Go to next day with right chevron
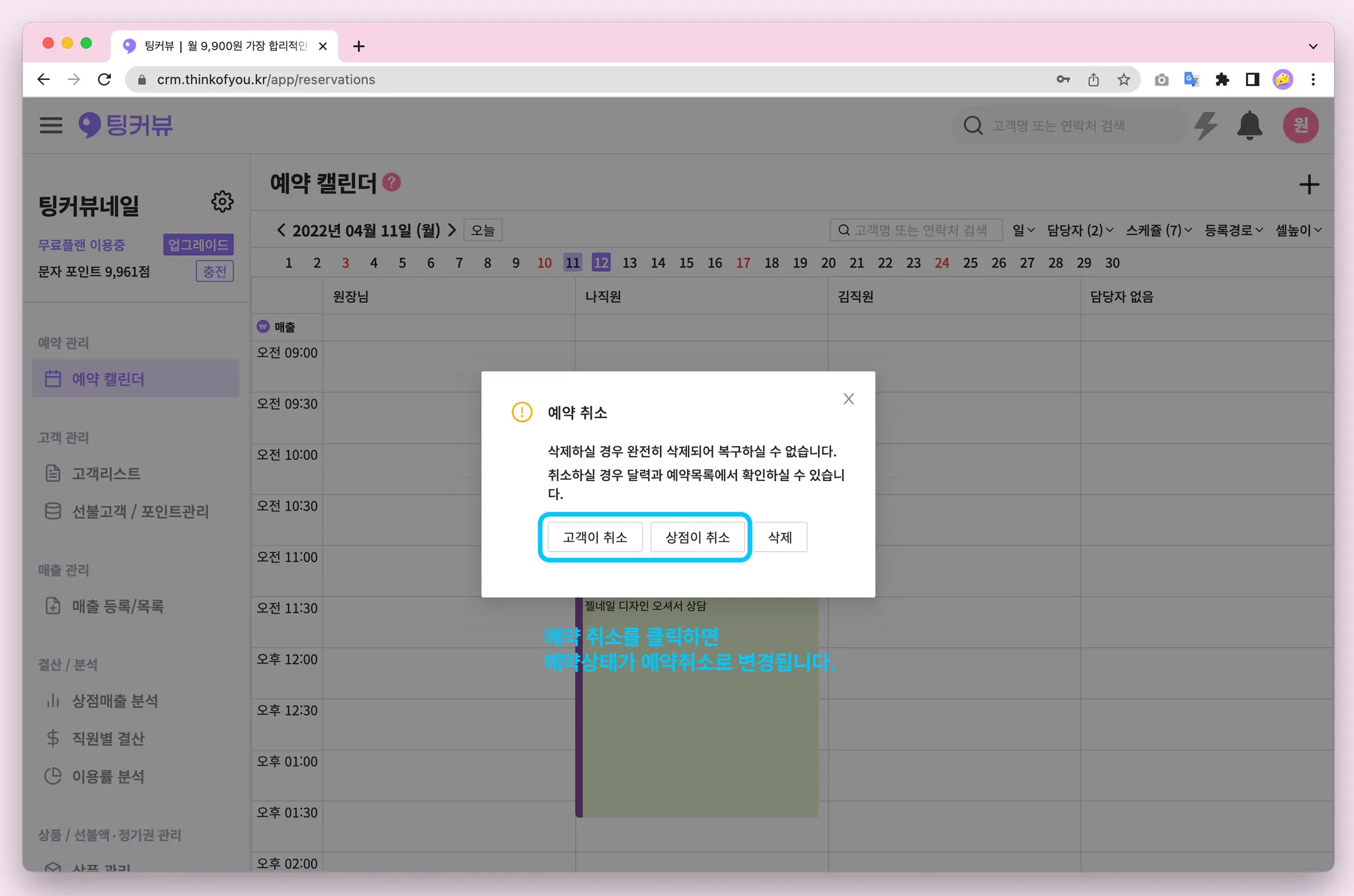Image resolution: width=1354 pixels, height=896 pixels. [x=452, y=230]
